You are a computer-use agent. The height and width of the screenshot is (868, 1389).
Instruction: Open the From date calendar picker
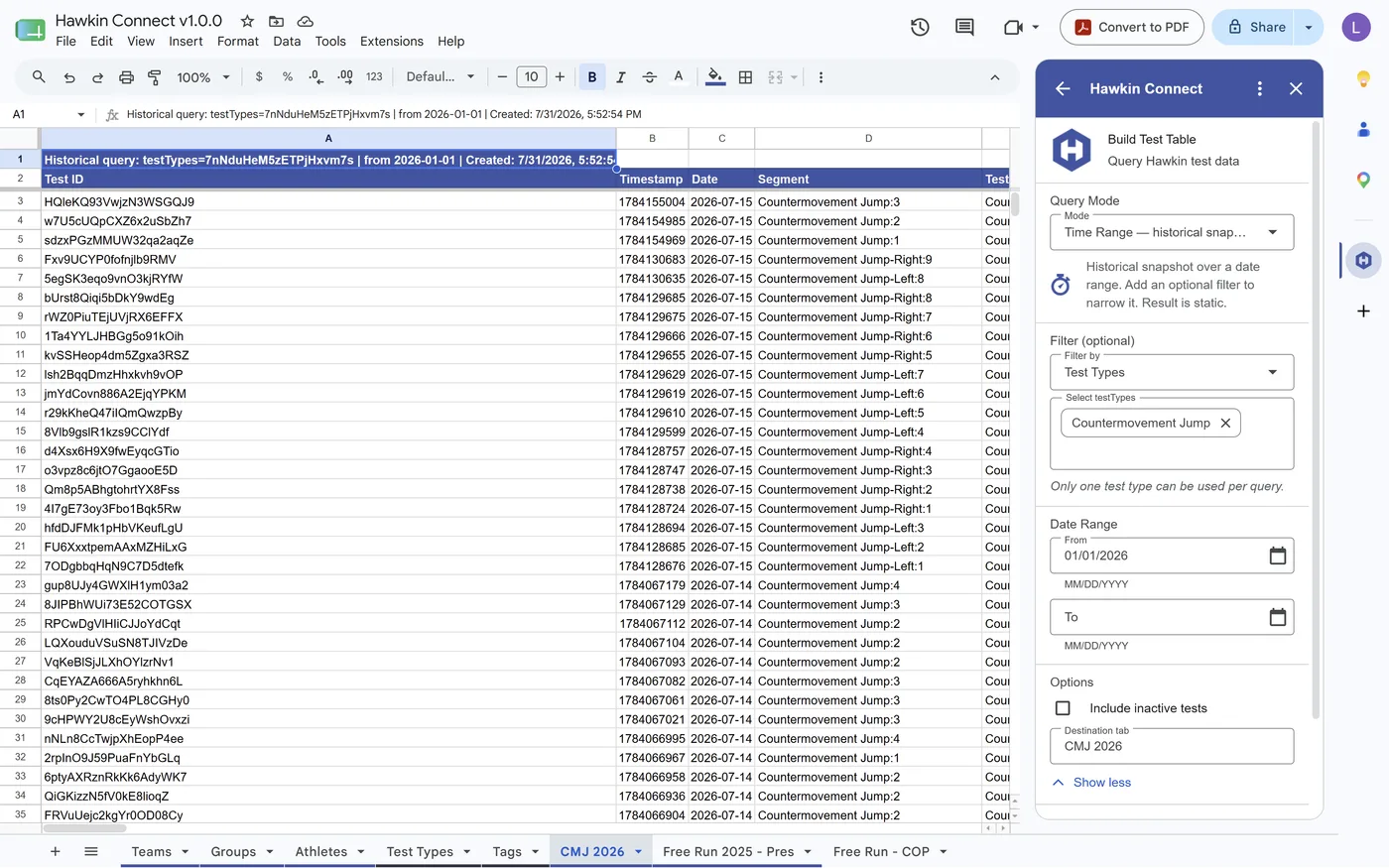(x=1278, y=556)
